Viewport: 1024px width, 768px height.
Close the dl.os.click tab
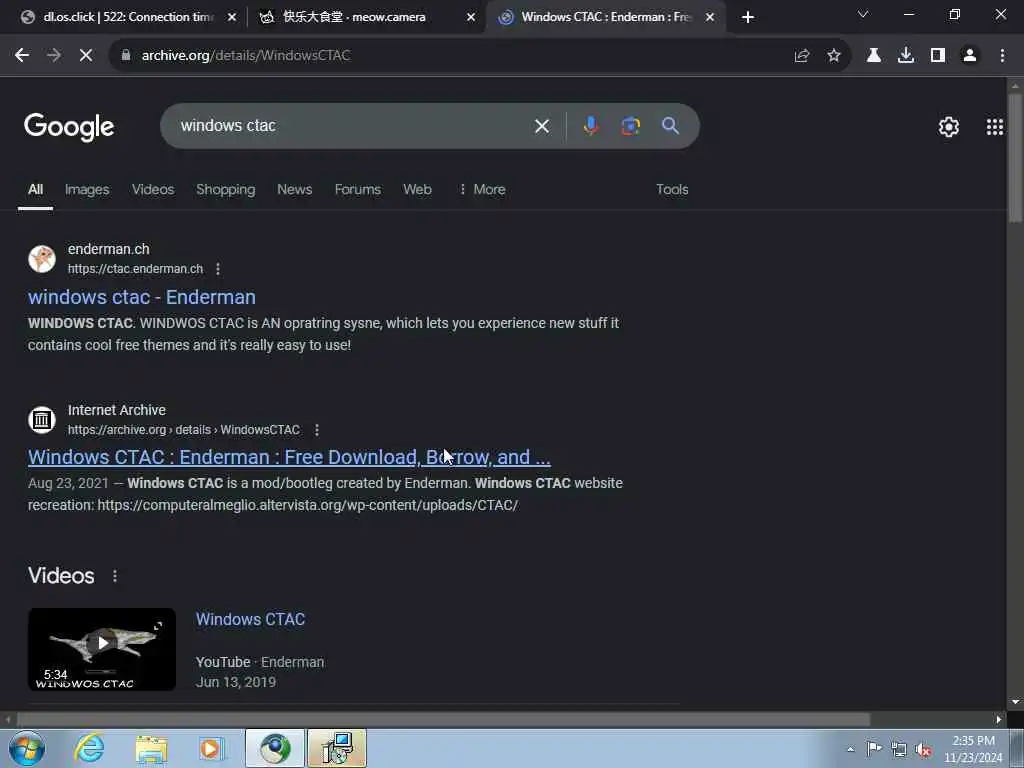tap(232, 18)
